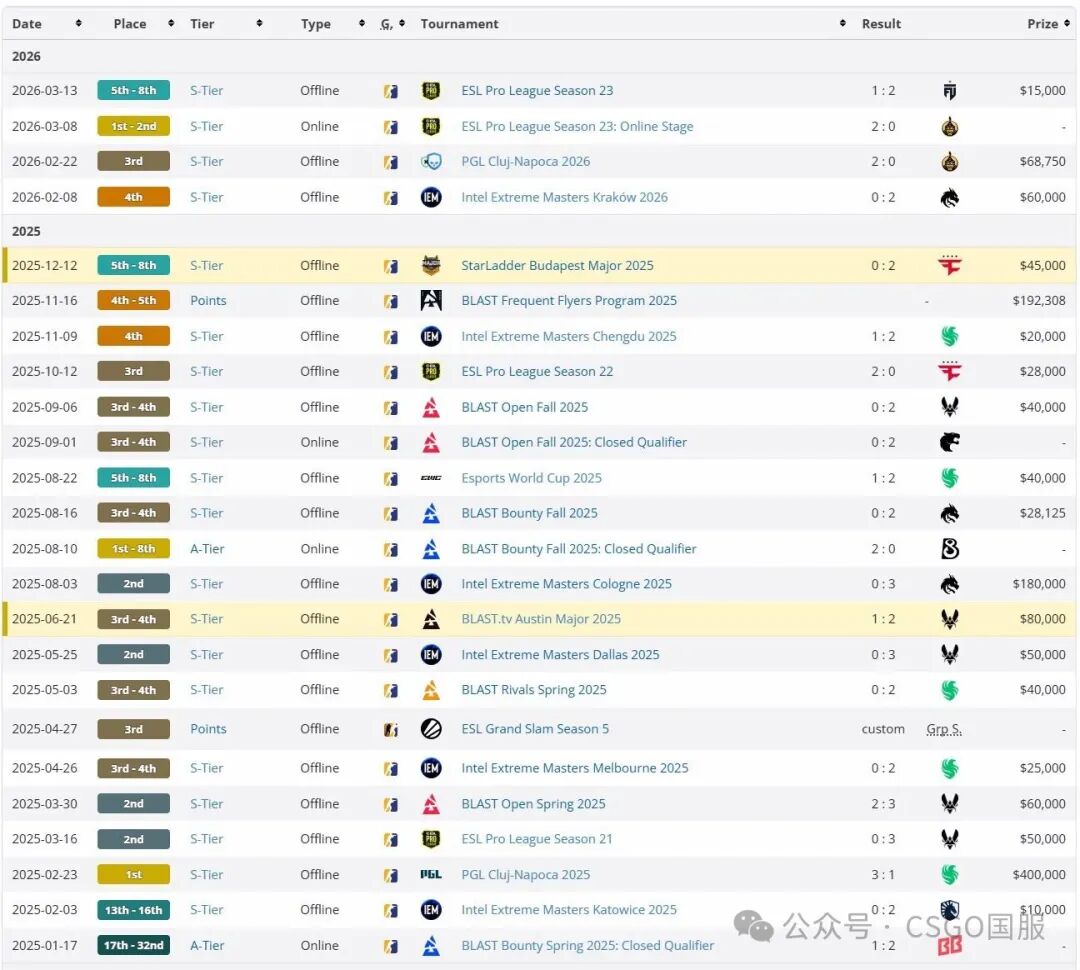Click the Grp S. result abbreviation

point(944,729)
